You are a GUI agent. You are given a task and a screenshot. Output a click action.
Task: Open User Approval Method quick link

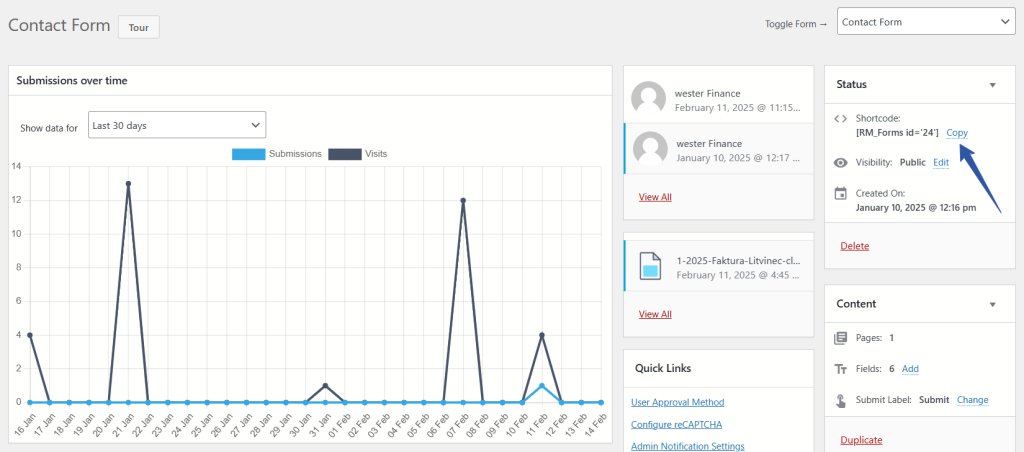tap(677, 402)
